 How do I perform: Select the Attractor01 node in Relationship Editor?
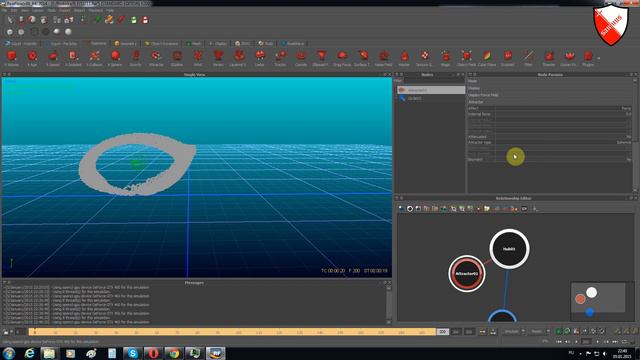click(x=467, y=273)
